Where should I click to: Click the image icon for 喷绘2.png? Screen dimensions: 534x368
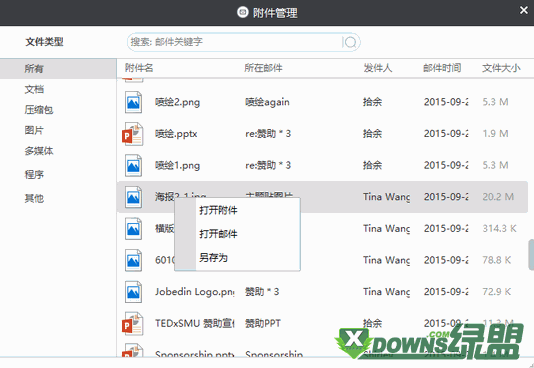click(133, 102)
